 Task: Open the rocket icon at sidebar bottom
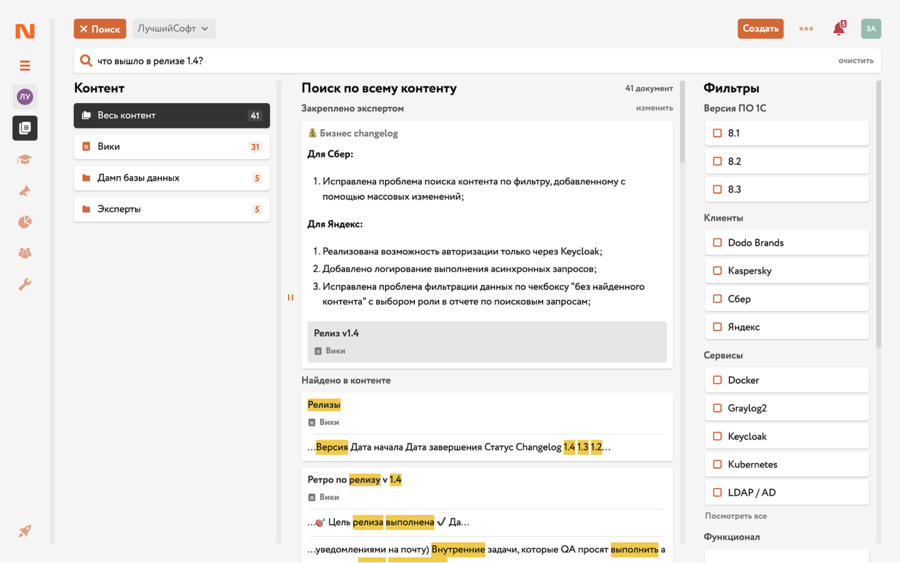click(x=25, y=531)
